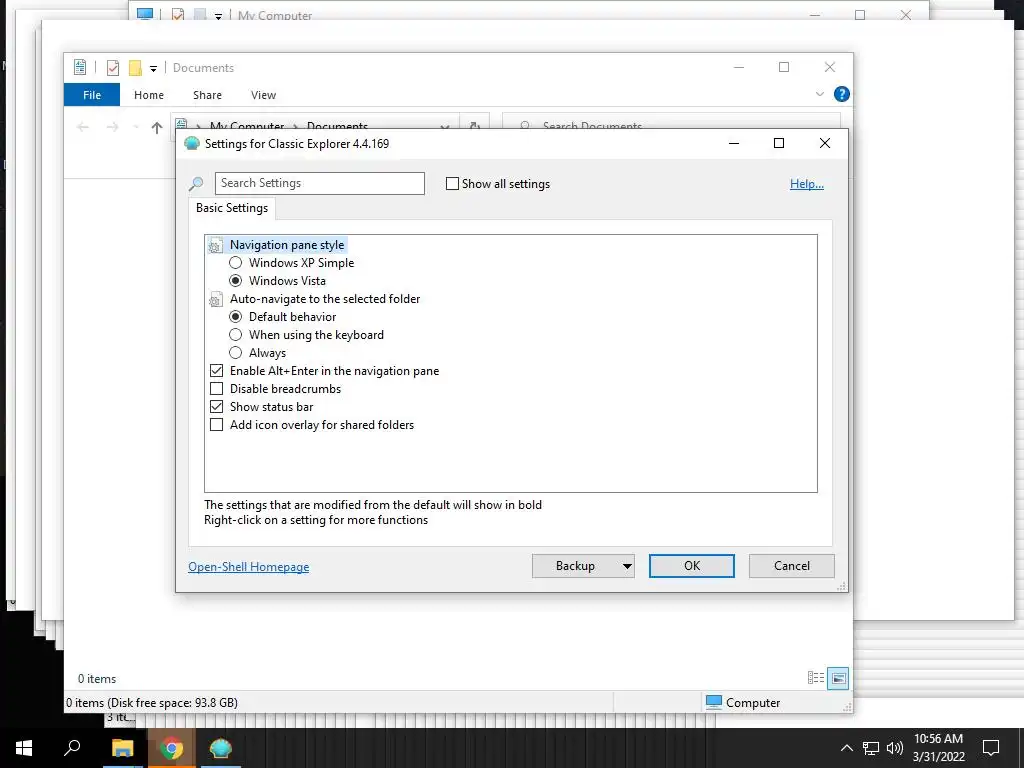The image size is (1024, 768).
Task: Open the Backup button dropdown arrow
Action: click(626, 566)
